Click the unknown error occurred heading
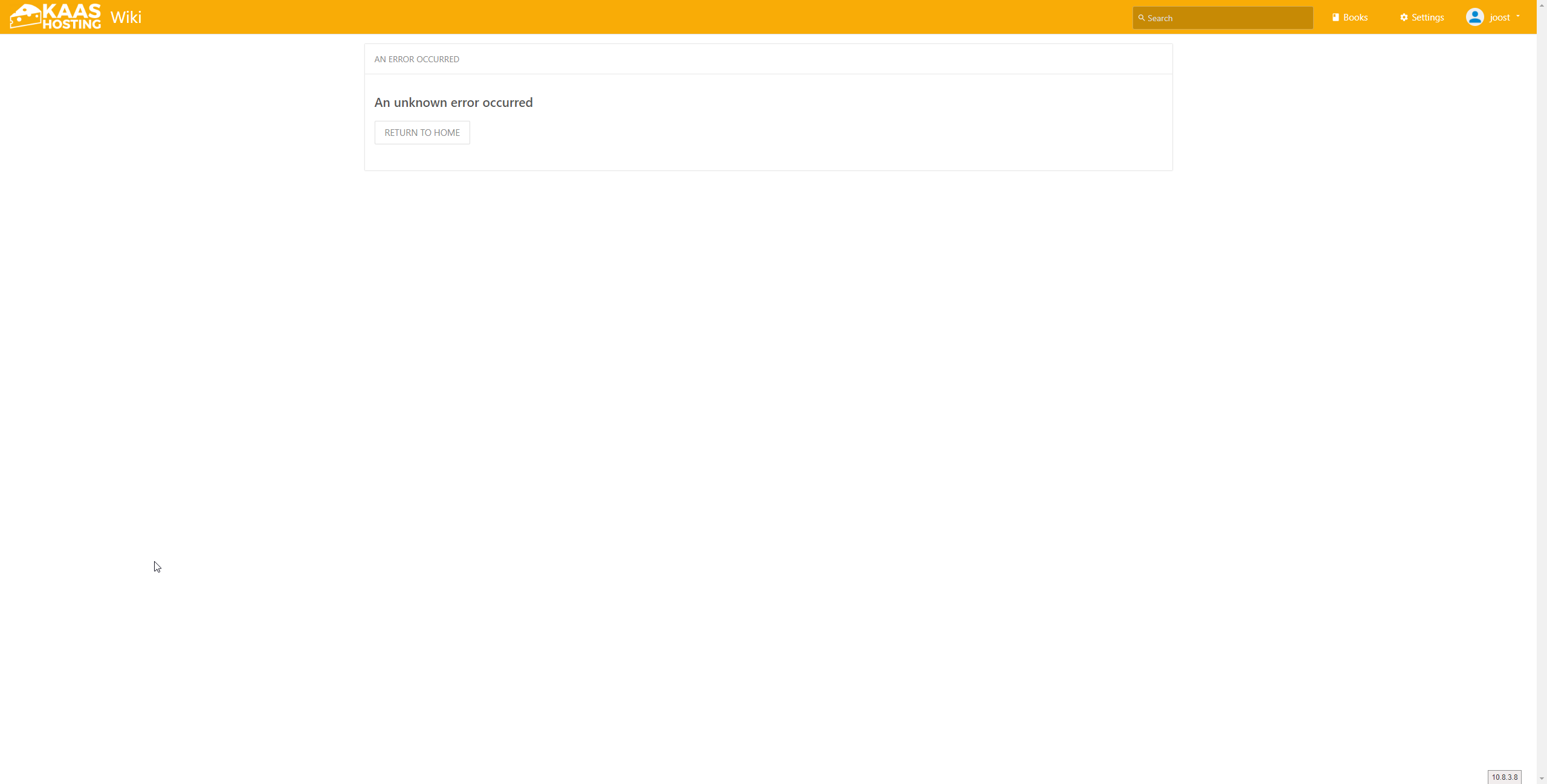 tap(453, 103)
